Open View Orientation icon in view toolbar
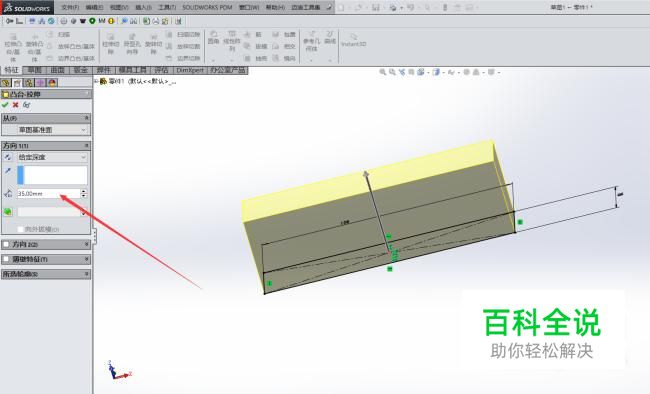 [x=421, y=72]
